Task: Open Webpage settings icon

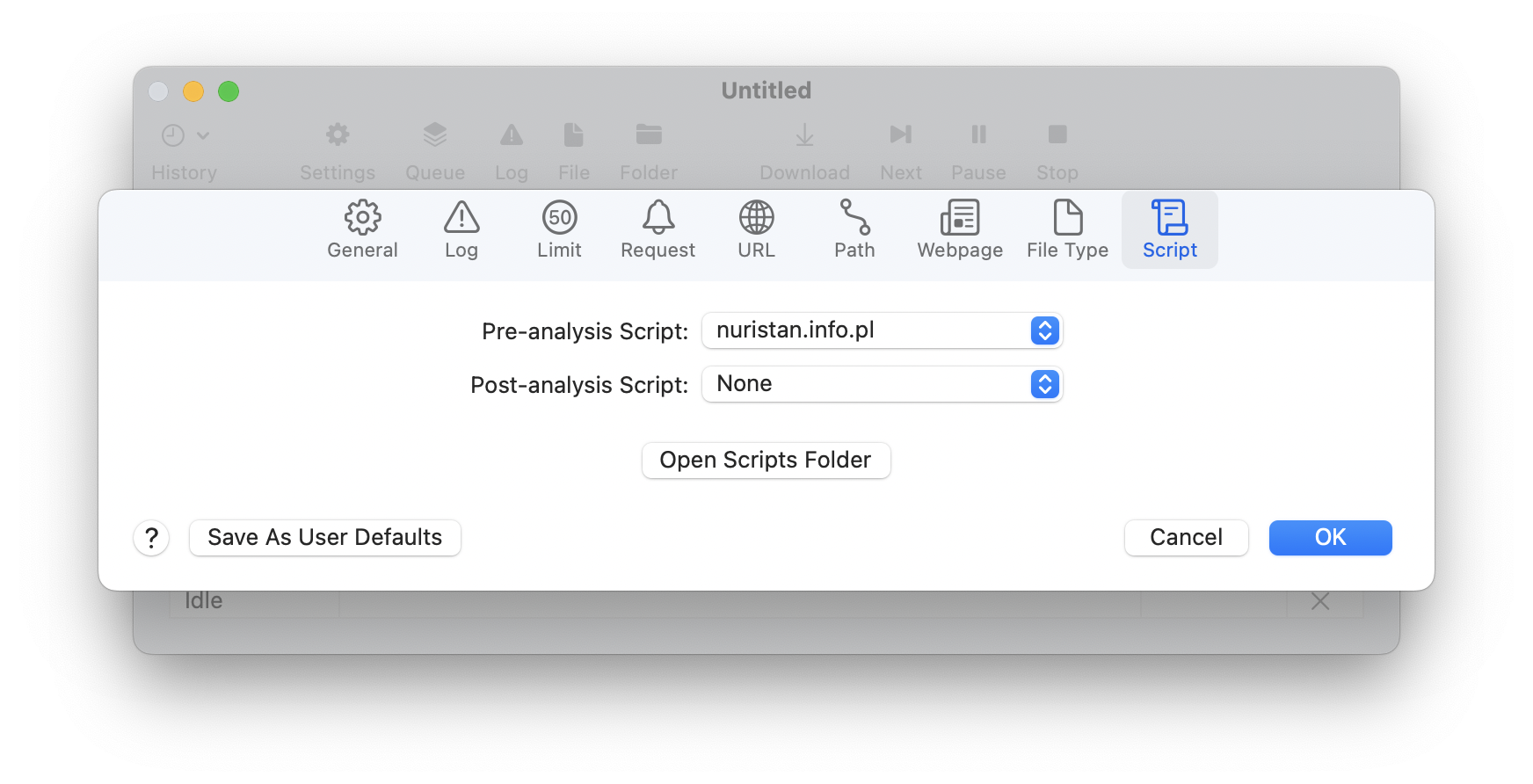Action: pyautogui.click(x=959, y=217)
